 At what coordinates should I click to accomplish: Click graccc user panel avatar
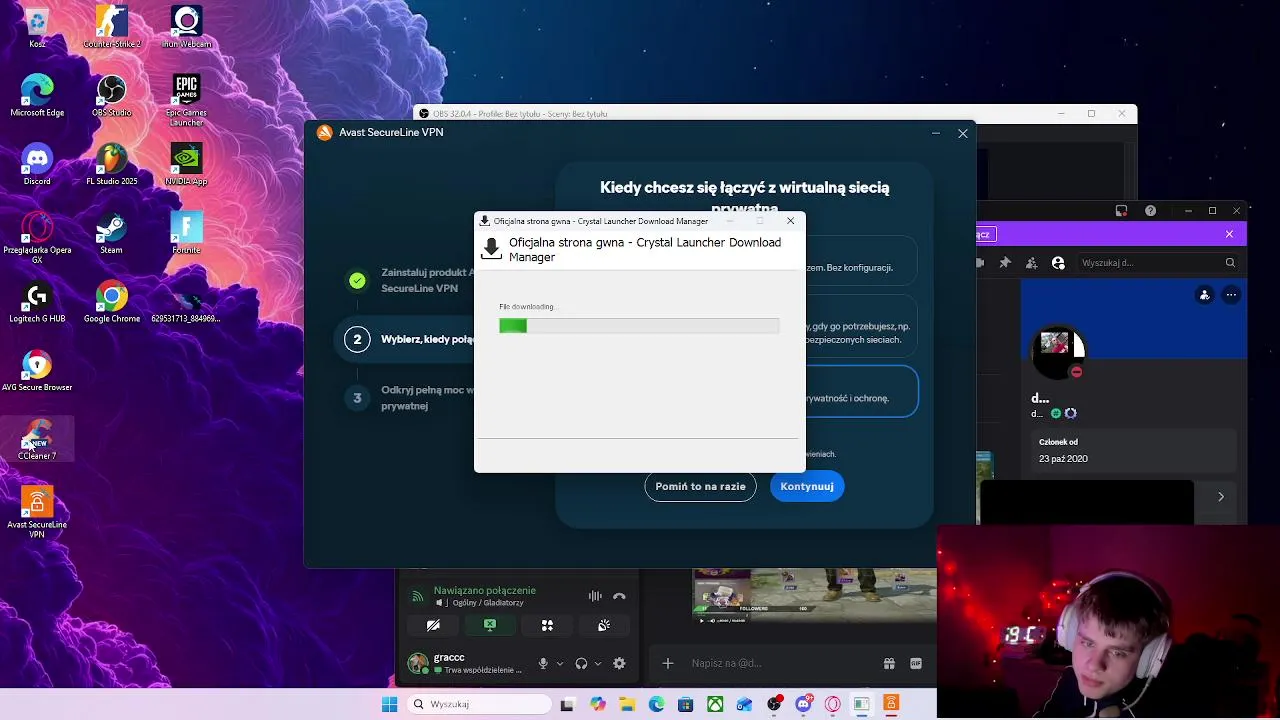(418, 663)
